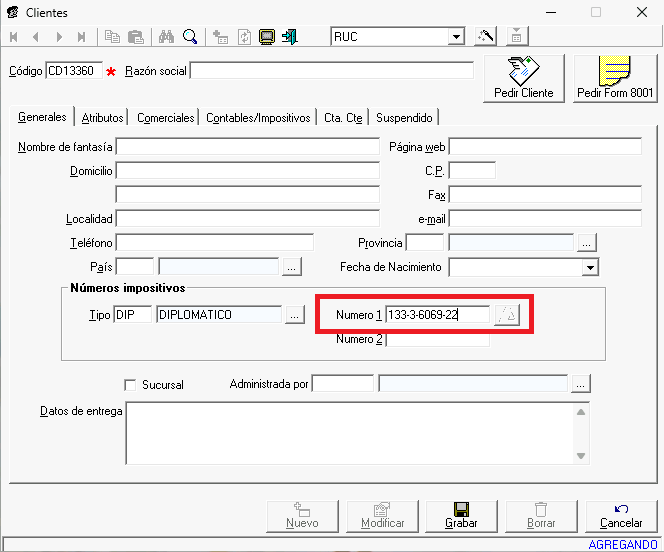Open the Contables/Impositivos tab
The height and width of the screenshot is (552, 664).
[x=258, y=118]
